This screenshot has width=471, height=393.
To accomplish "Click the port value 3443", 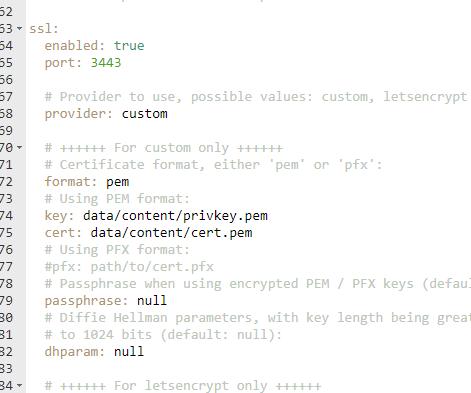I will [106, 63].
